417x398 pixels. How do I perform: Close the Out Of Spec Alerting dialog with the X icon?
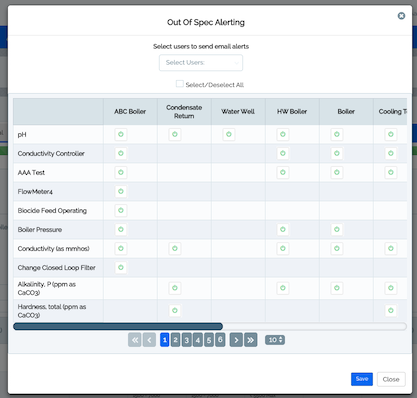[x=401, y=16]
